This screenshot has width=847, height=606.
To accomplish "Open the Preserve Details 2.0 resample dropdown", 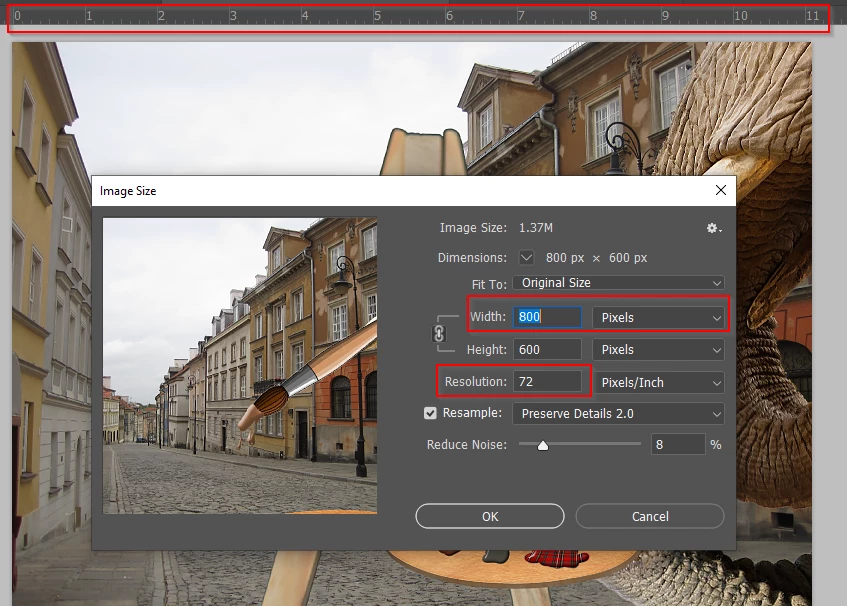I will click(x=619, y=414).
